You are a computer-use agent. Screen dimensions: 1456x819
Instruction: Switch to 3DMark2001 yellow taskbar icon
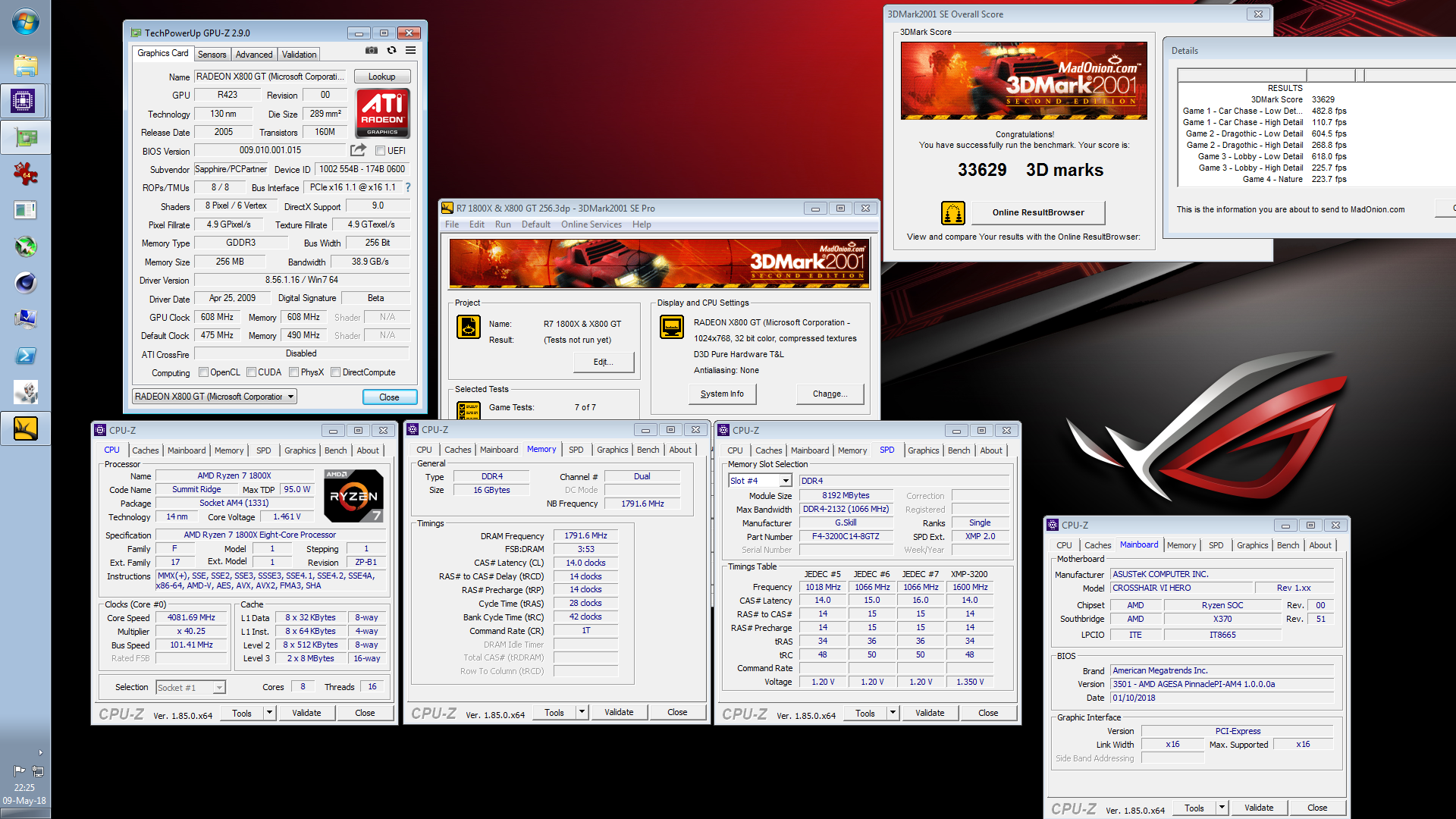pos(25,428)
